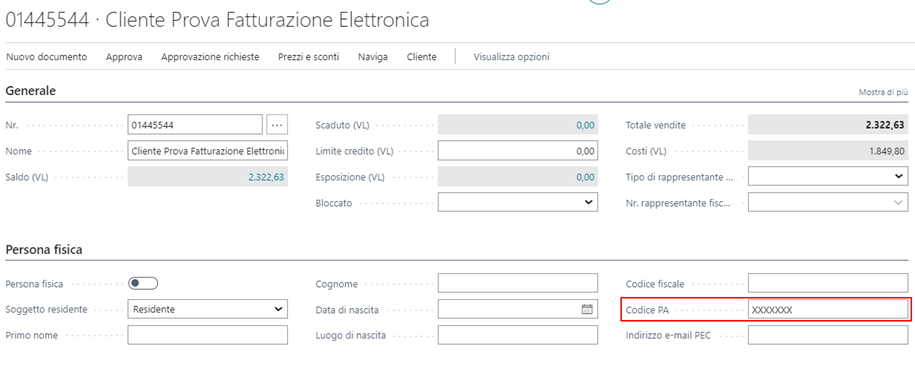The width and height of the screenshot is (915, 372).
Task: Click the page title 01445544 Cliente Prova
Action: coord(217,20)
